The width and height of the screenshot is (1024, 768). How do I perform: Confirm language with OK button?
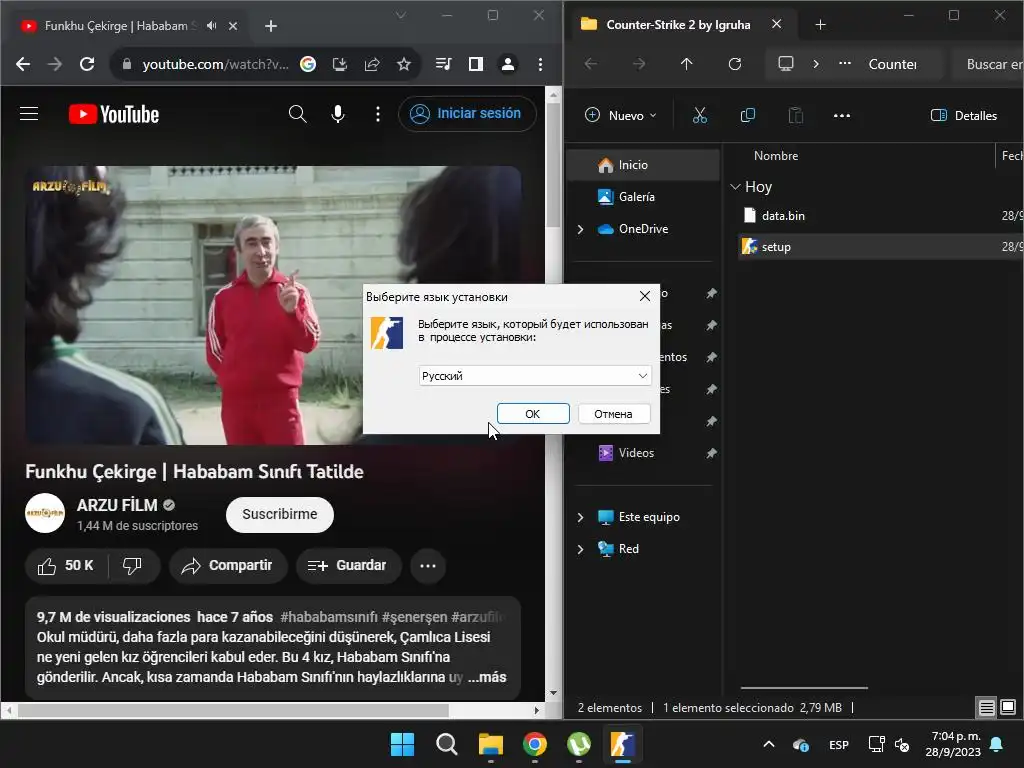(x=533, y=414)
